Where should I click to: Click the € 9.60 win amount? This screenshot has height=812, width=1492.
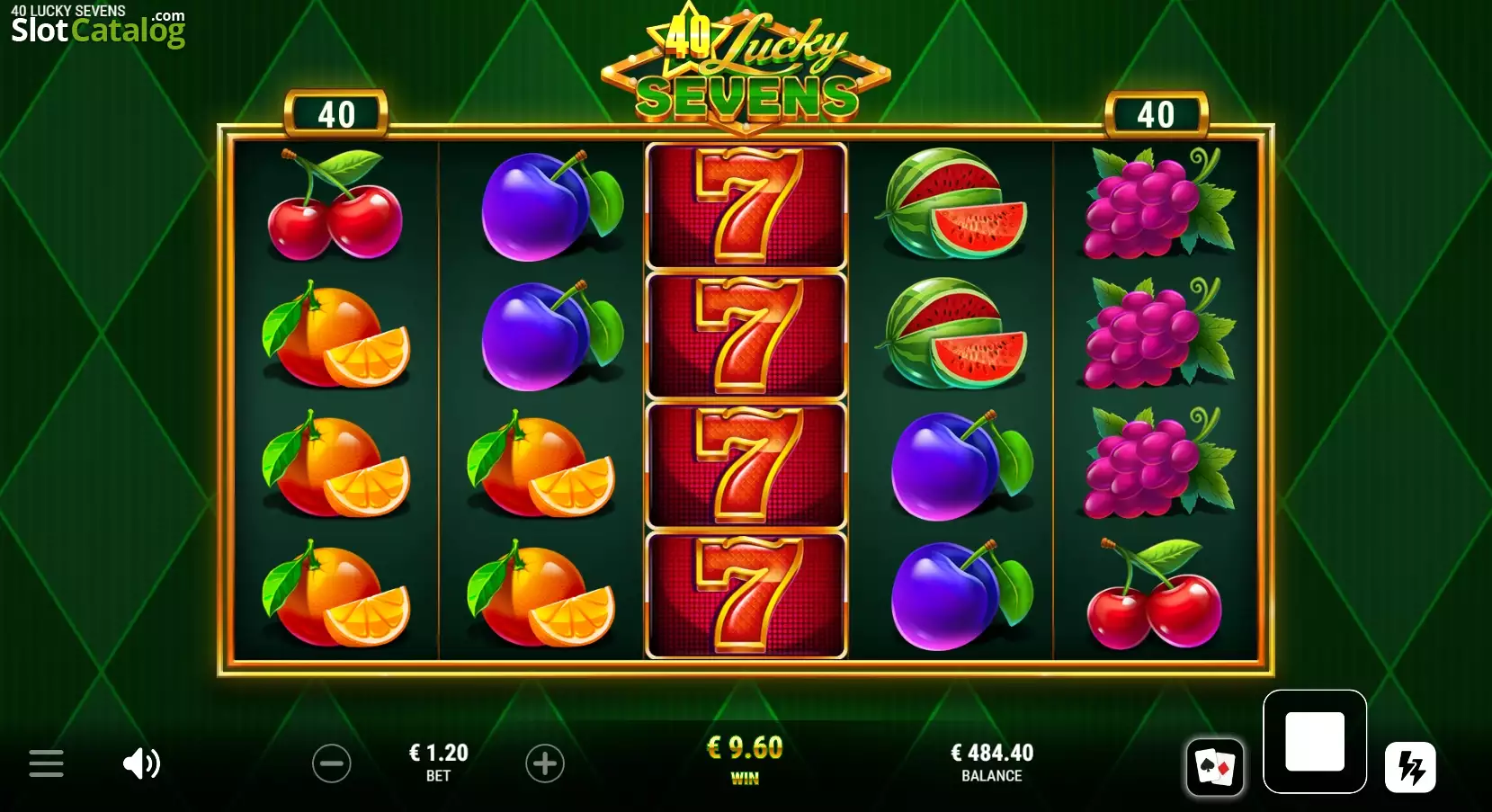pos(745,748)
